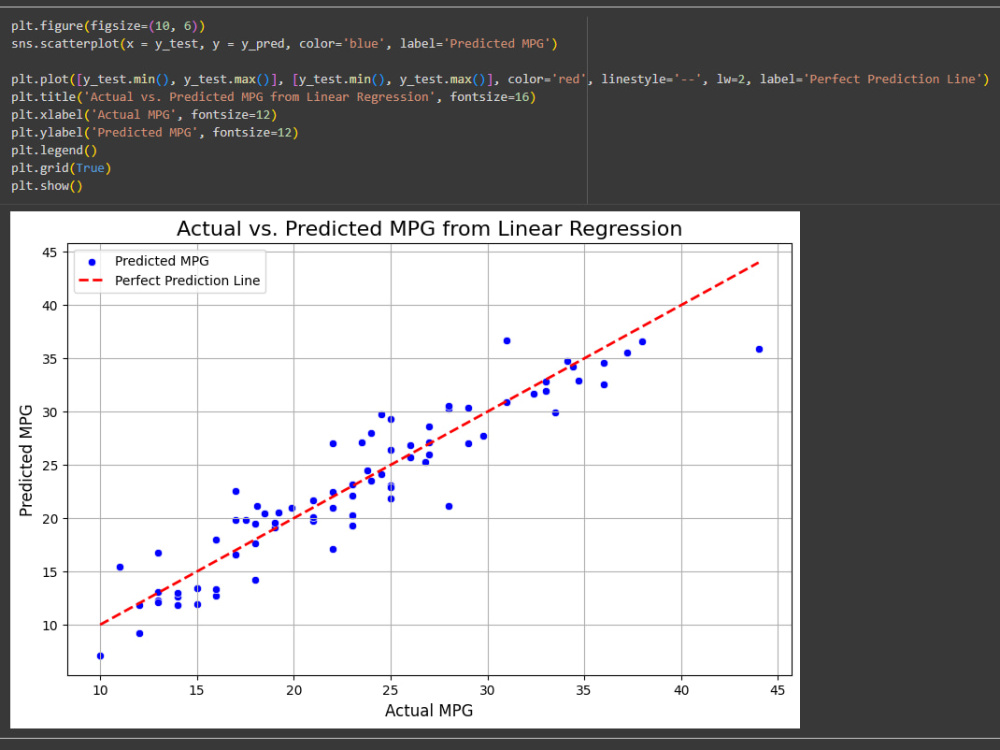Screen dimensions: 1000x750
Task: Click the 'Actual MPG' x-axis label
Action: (x=428, y=710)
